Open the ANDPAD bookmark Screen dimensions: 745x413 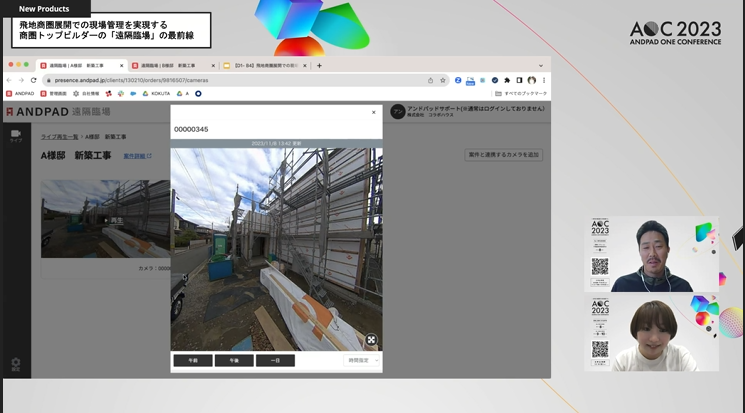pyautogui.click(x=20, y=94)
